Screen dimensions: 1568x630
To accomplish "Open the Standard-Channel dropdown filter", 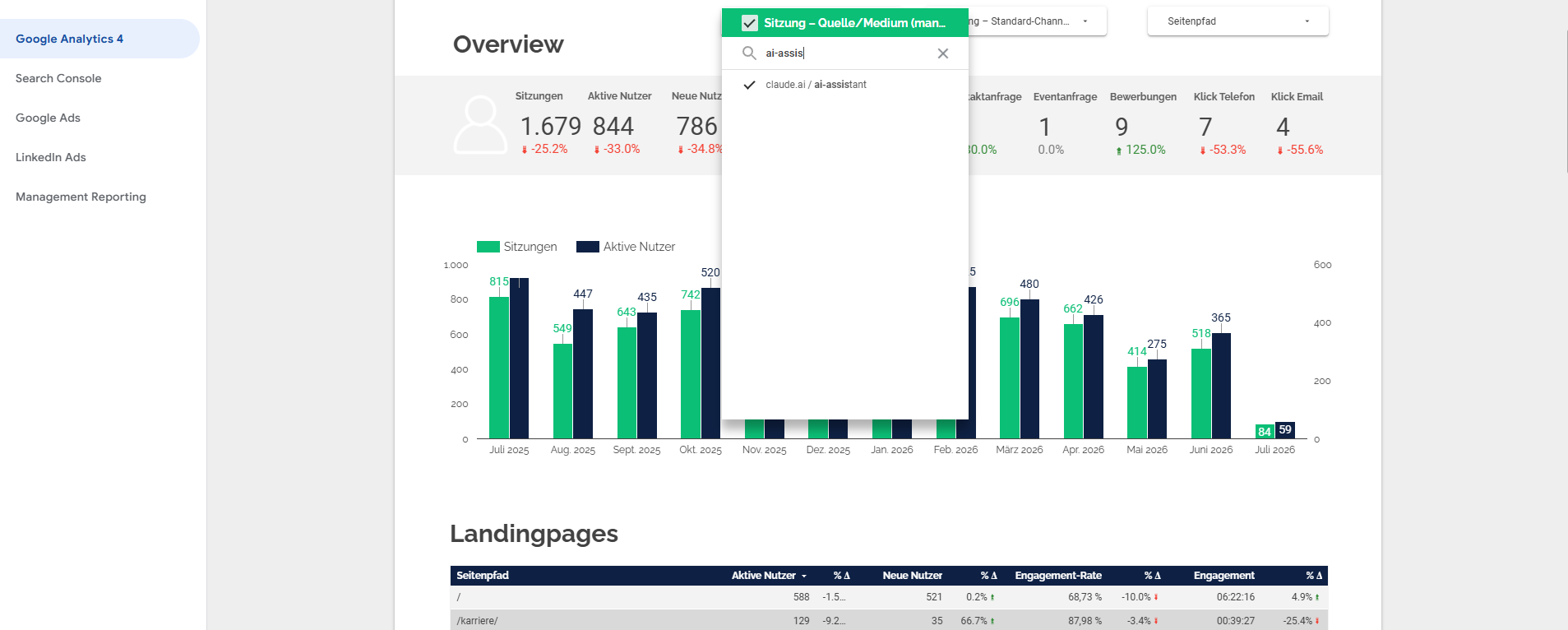I will (x=1038, y=21).
